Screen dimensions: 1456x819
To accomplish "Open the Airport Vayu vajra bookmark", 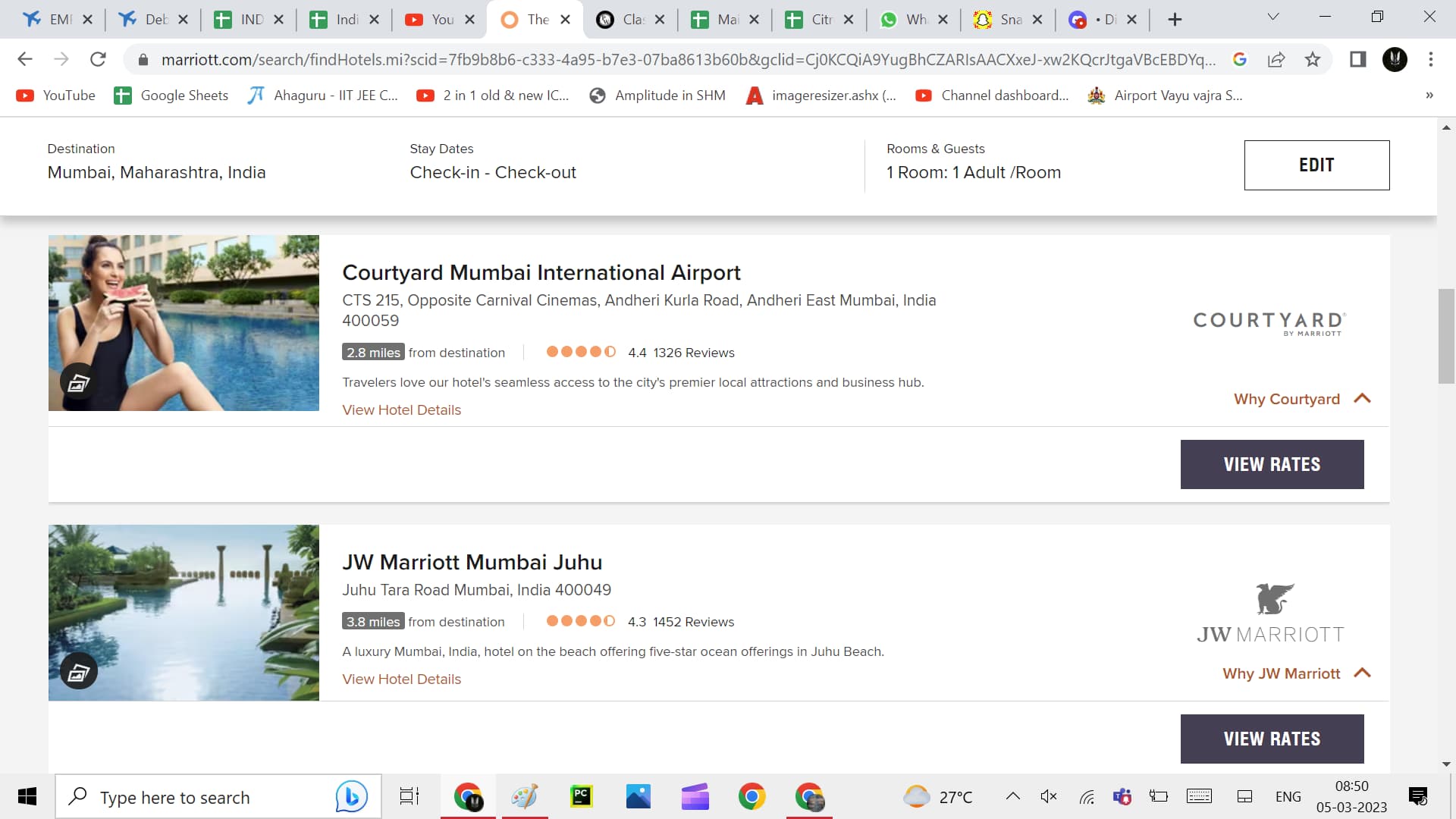I will 1166,96.
